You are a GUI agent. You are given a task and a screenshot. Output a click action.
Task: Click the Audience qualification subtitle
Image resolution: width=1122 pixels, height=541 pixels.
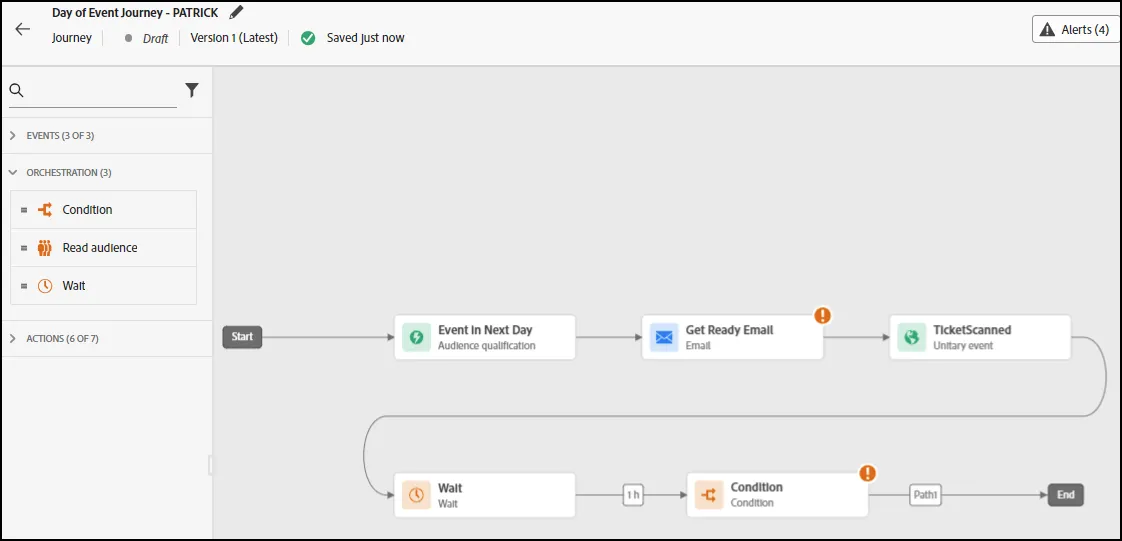pyautogui.click(x=487, y=346)
